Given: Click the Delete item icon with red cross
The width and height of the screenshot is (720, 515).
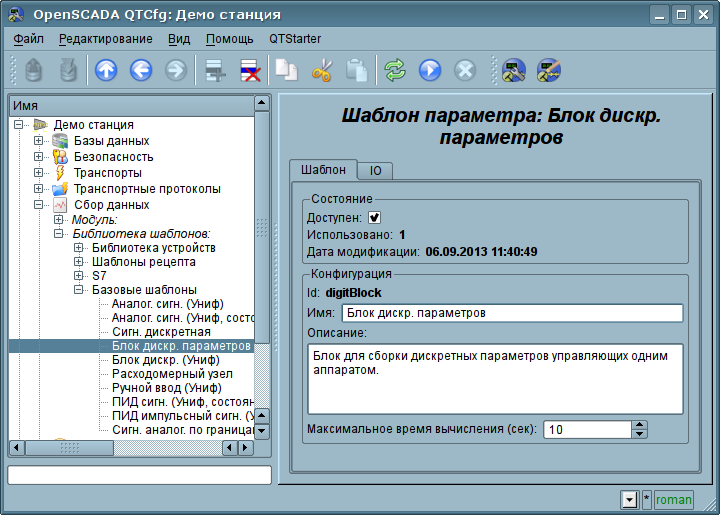Looking at the screenshot, I should (250, 70).
